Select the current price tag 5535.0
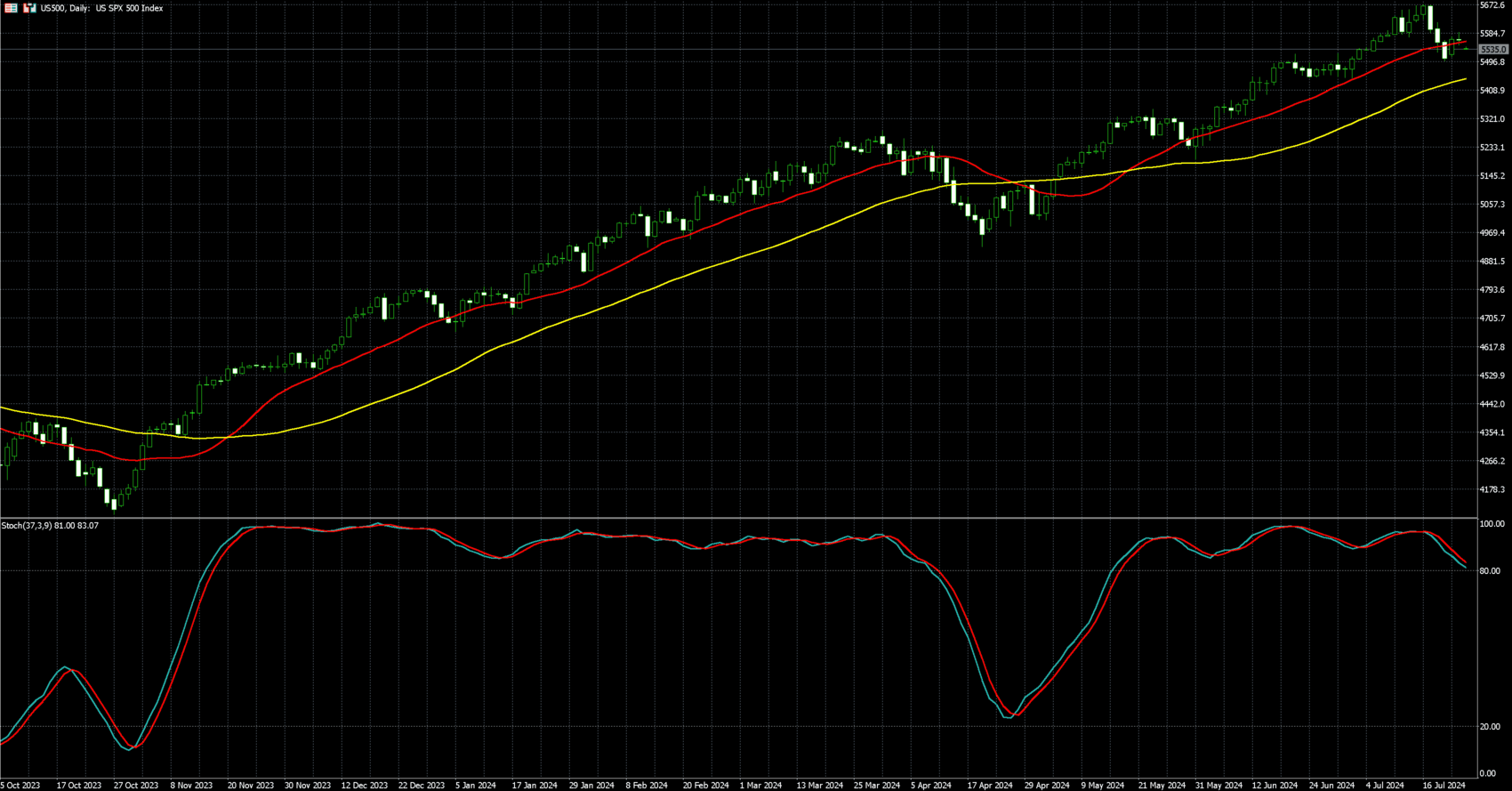Image resolution: width=1512 pixels, height=791 pixels. [1493, 50]
